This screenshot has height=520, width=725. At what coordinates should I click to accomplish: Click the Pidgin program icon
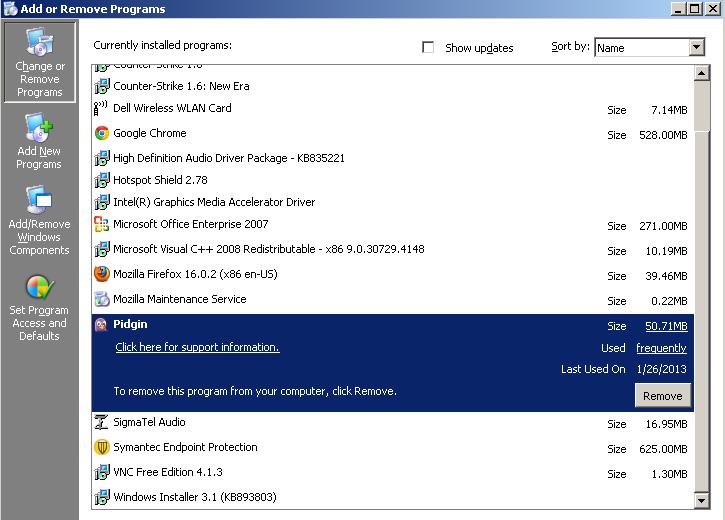[101, 325]
